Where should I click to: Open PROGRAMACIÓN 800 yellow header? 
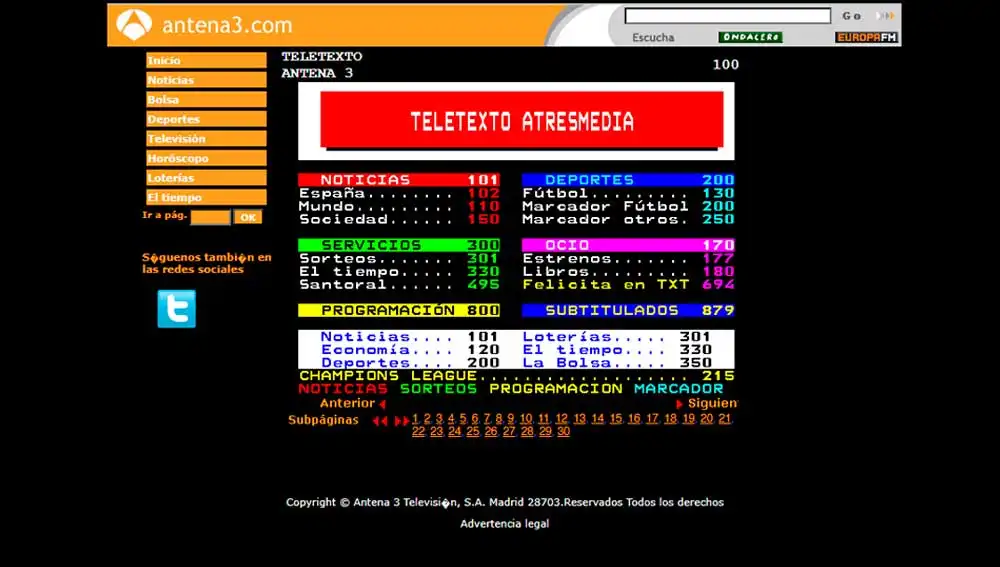point(399,311)
